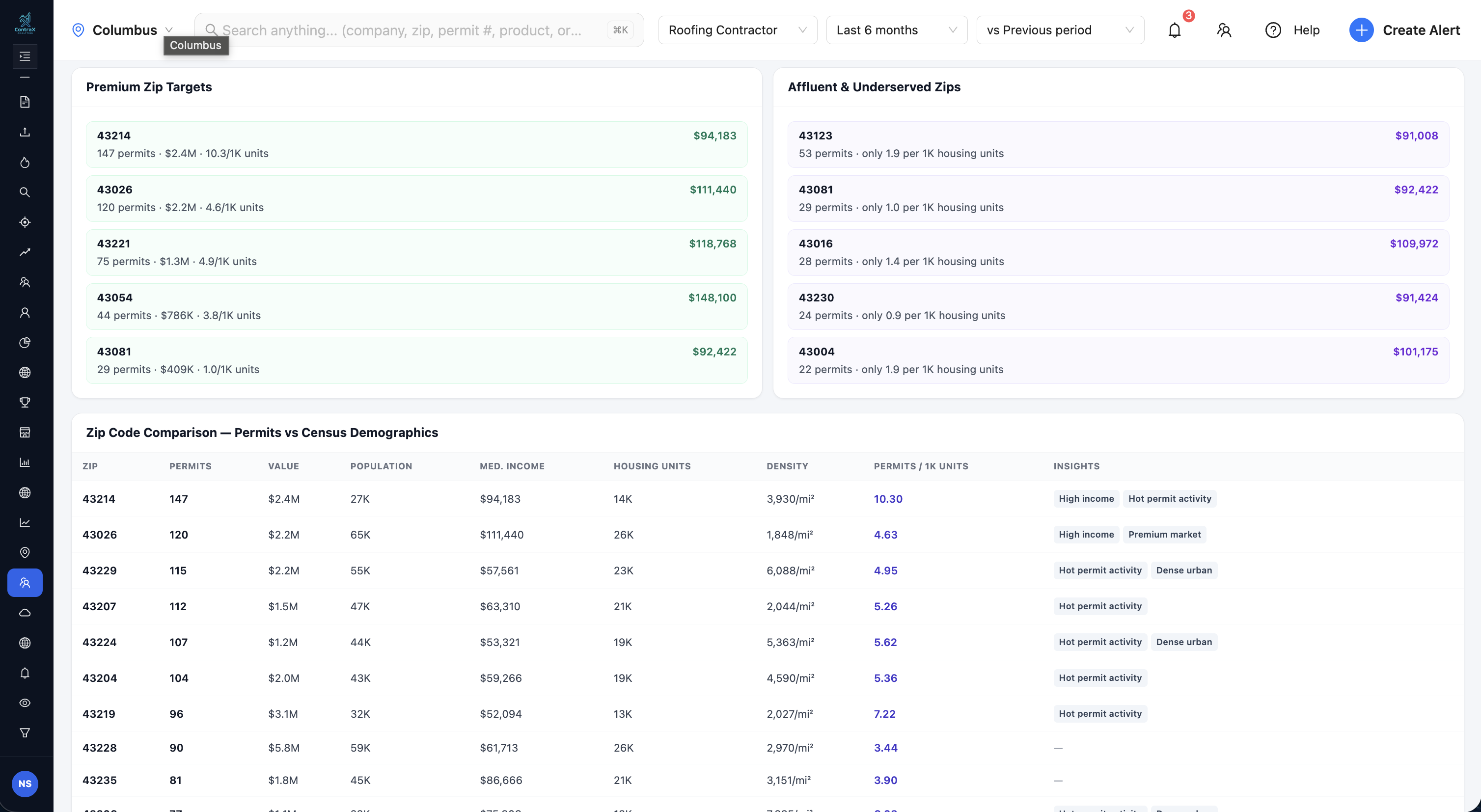This screenshot has height=812, width=1481.
Task: Open the upload icon in the sidebar
Action: coord(25,132)
